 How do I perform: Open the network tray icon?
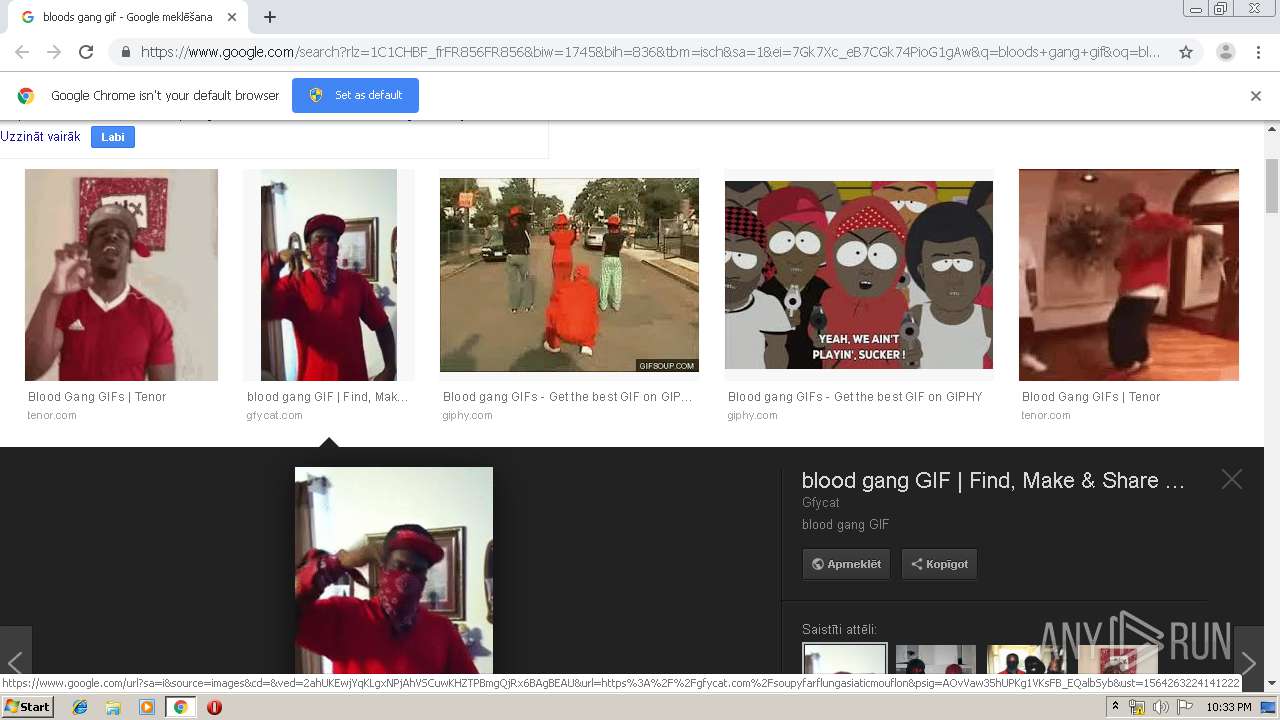tap(1137, 707)
